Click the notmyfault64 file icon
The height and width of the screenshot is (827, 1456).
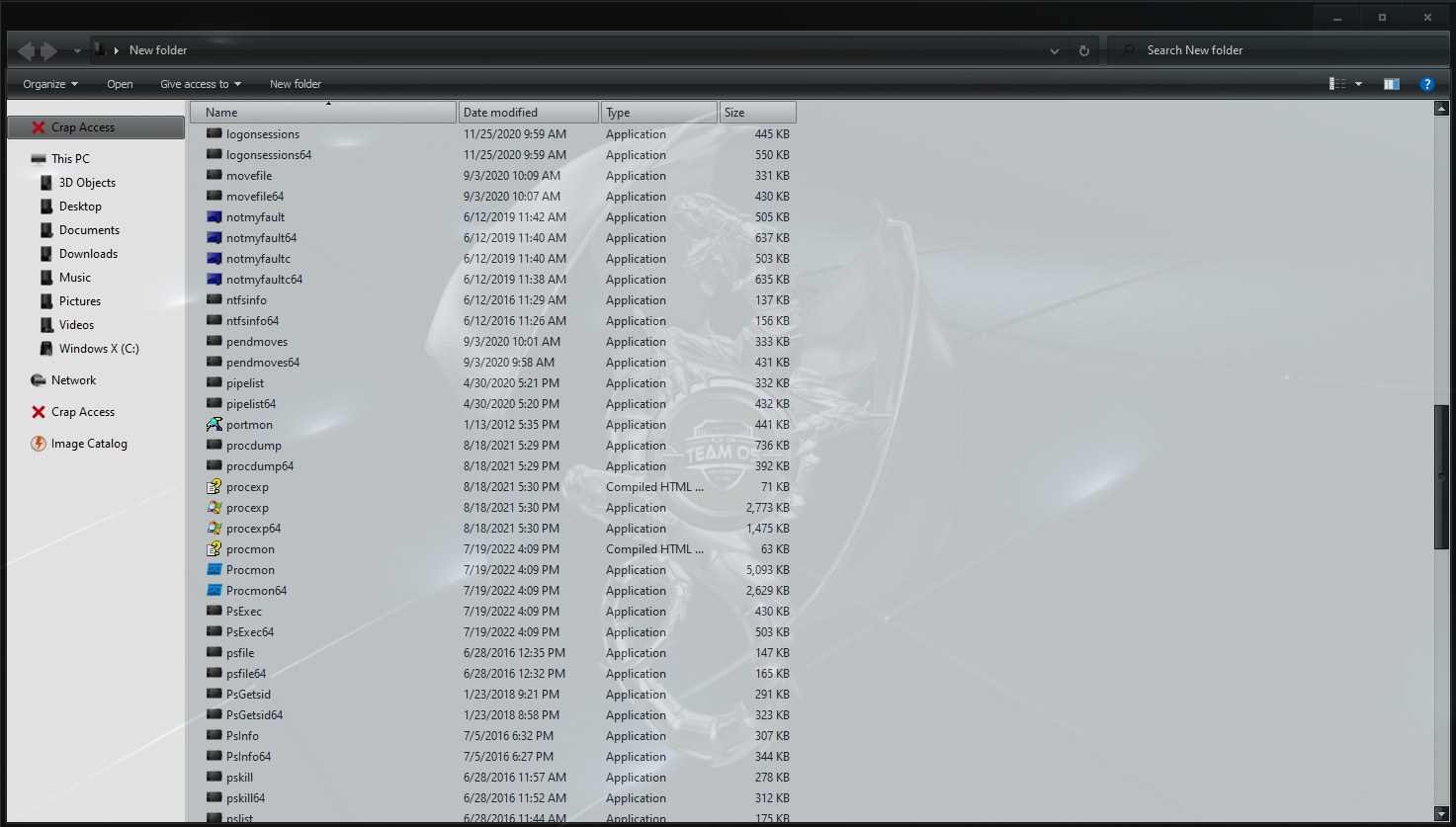click(214, 238)
